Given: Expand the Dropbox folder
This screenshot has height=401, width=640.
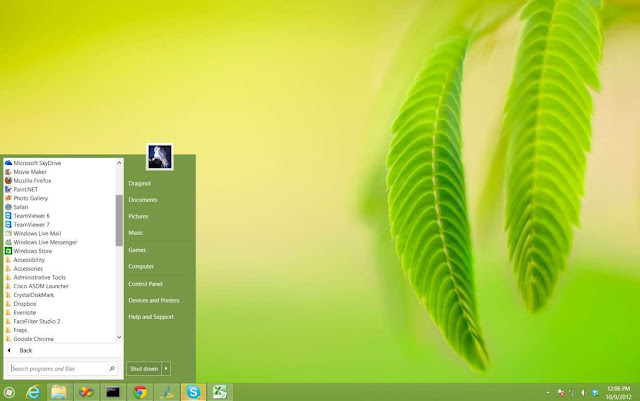Looking at the screenshot, I should coord(20,304).
